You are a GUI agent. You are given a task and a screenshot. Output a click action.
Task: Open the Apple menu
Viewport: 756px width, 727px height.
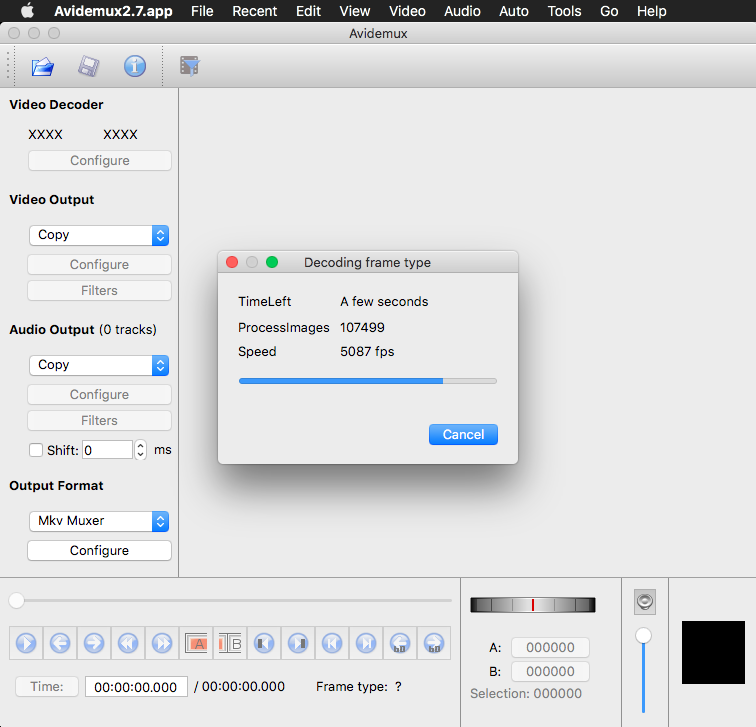click(28, 11)
